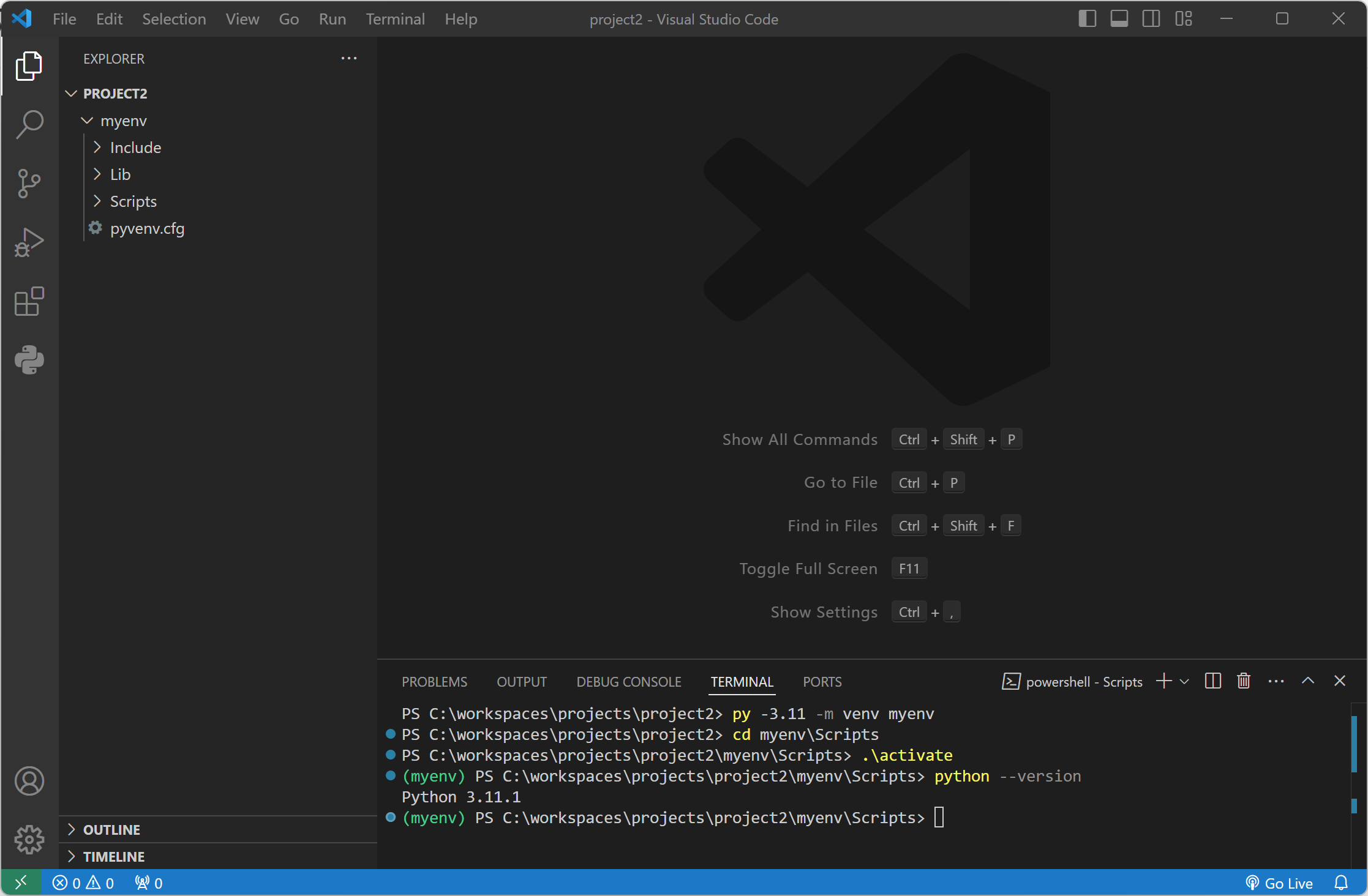Click Go Live in status bar

(1280, 883)
